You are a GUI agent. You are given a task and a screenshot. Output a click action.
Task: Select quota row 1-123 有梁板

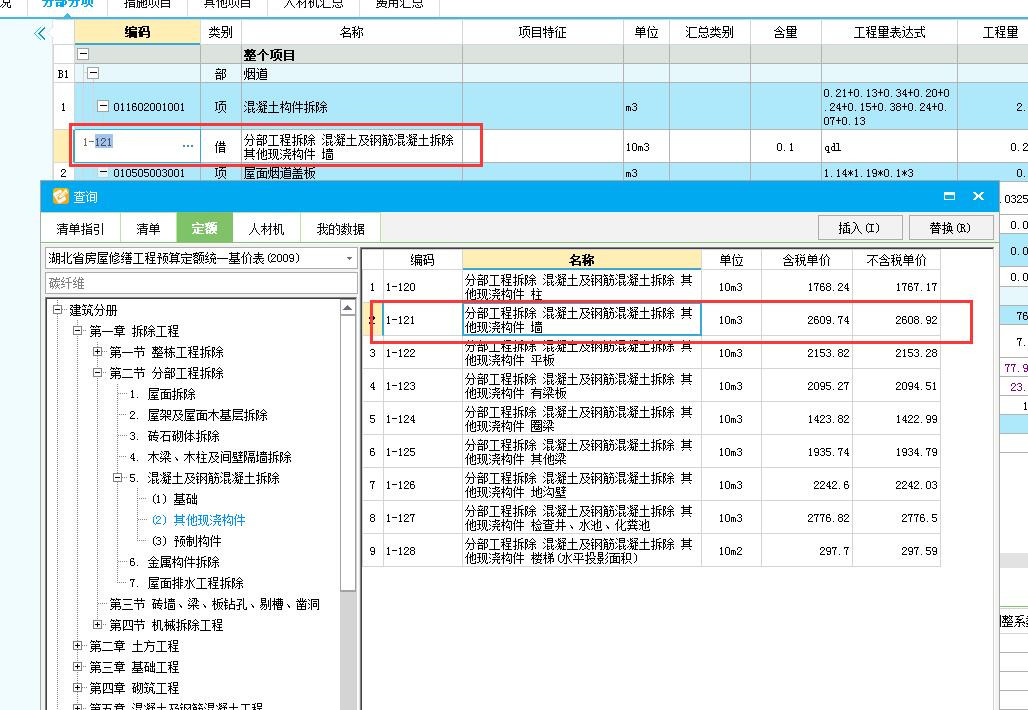(x=651, y=386)
